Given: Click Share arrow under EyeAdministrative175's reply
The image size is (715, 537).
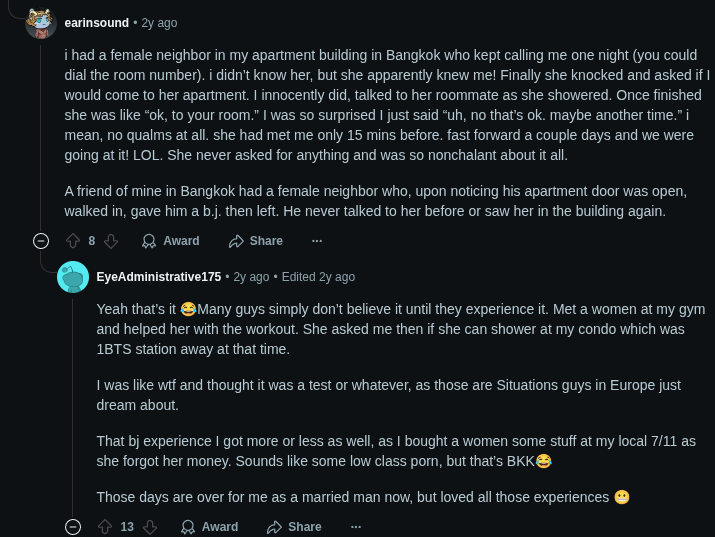Looking at the screenshot, I should pos(275,527).
